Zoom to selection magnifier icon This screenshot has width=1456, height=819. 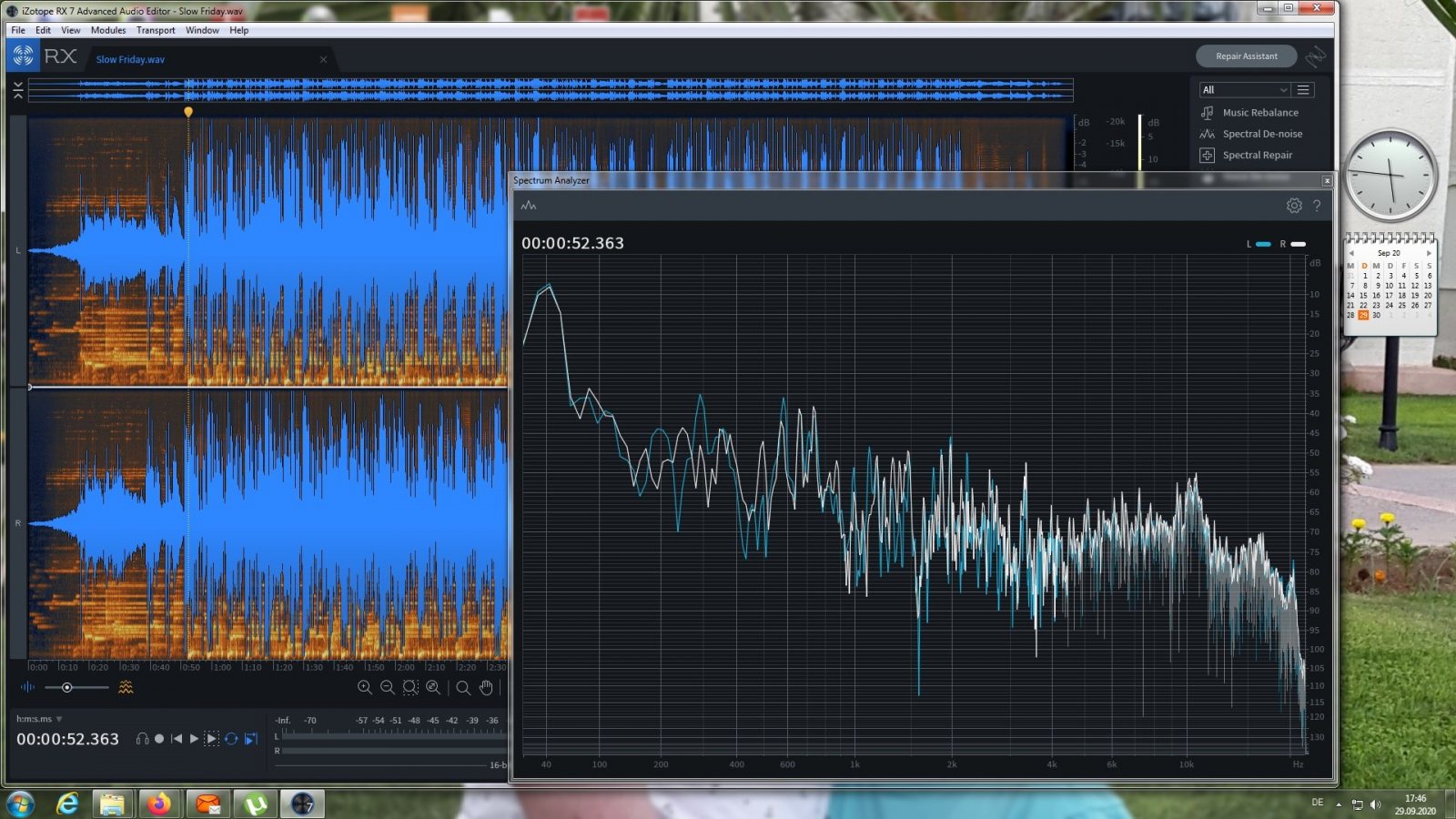pyautogui.click(x=410, y=688)
